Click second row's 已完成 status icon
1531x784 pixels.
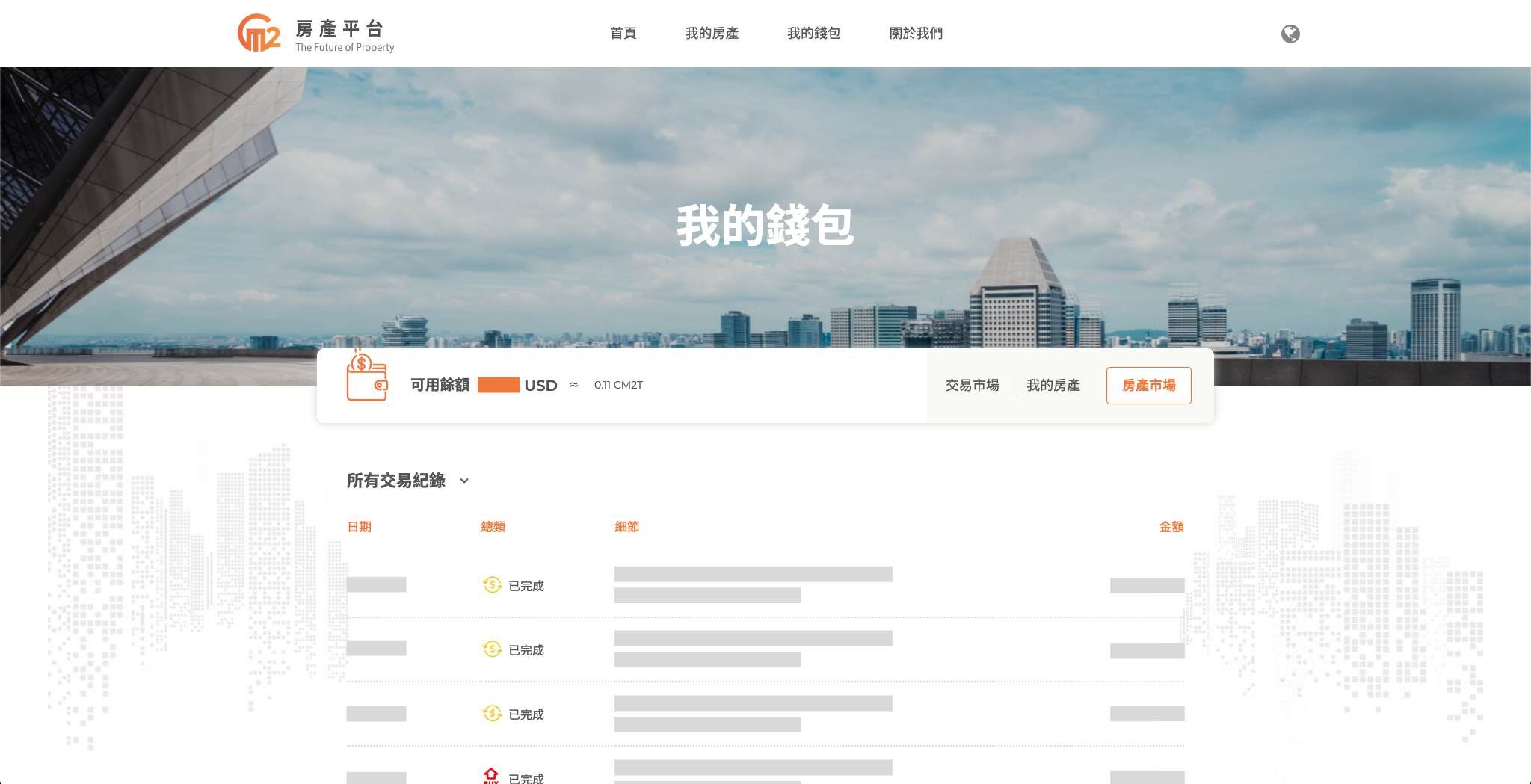pyautogui.click(x=492, y=649)
